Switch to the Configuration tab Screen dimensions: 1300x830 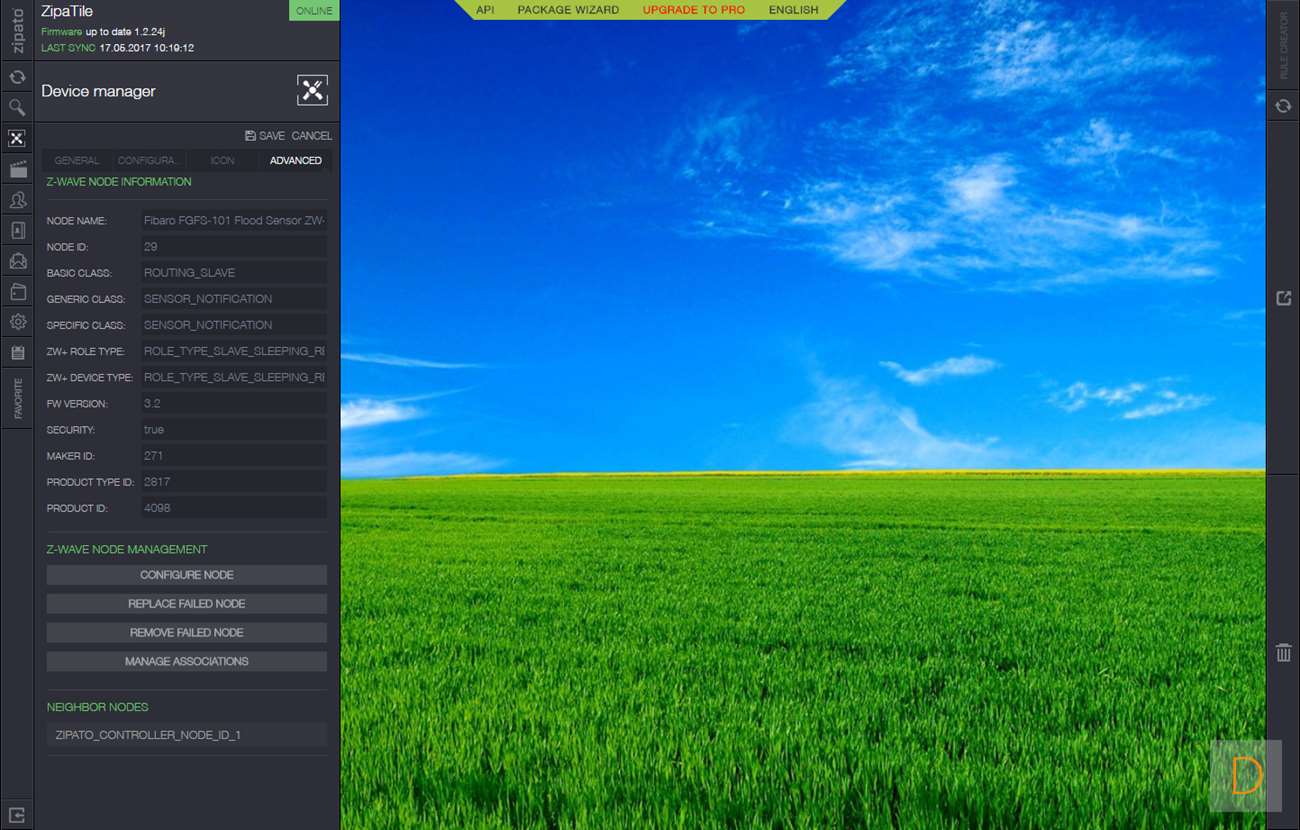149,160
